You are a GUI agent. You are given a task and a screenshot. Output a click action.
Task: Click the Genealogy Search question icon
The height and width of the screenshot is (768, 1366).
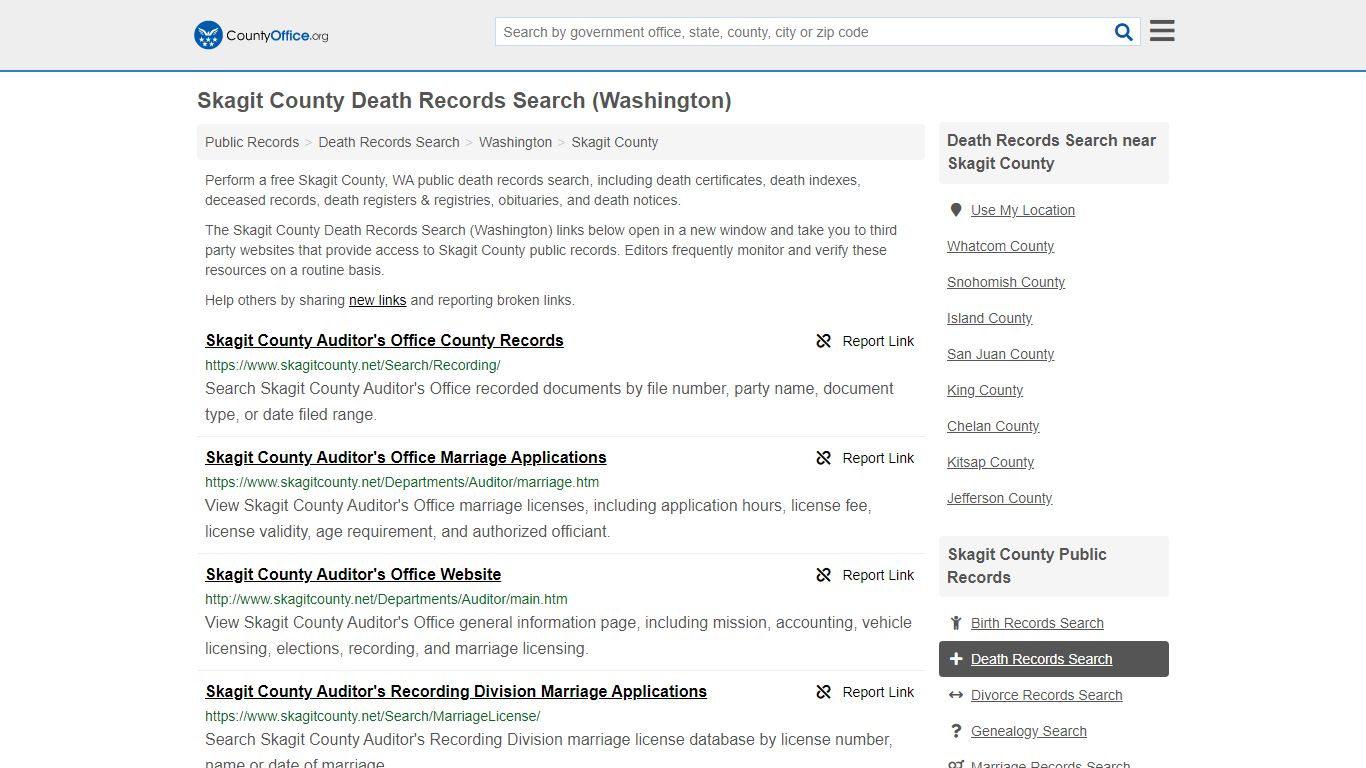click(x=956, y=731)
